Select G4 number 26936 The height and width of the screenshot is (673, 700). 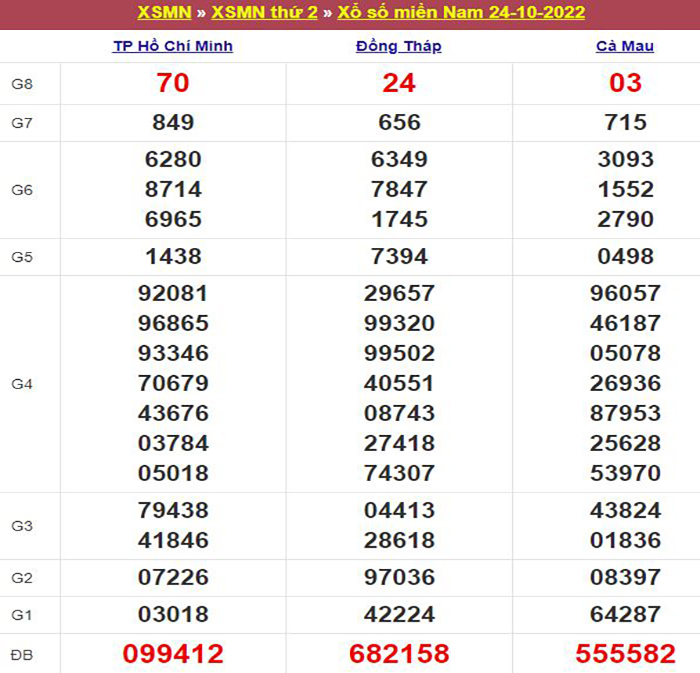(x=625, y=383)
